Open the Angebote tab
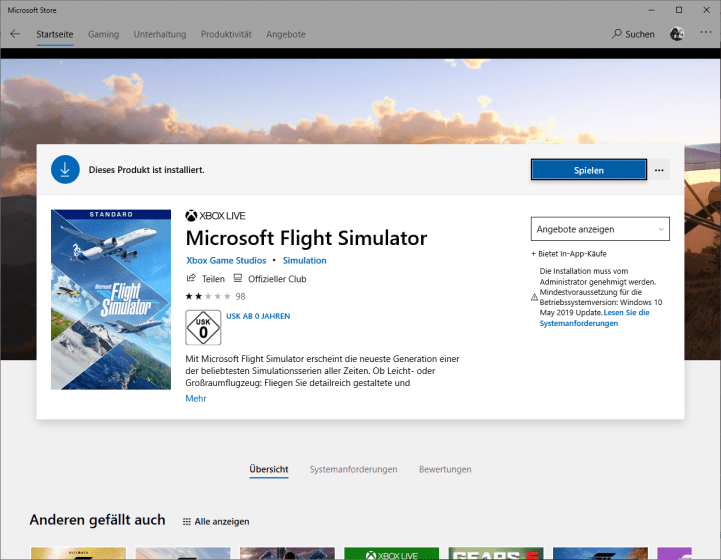The image size is (721, 560). click(286, 34)
